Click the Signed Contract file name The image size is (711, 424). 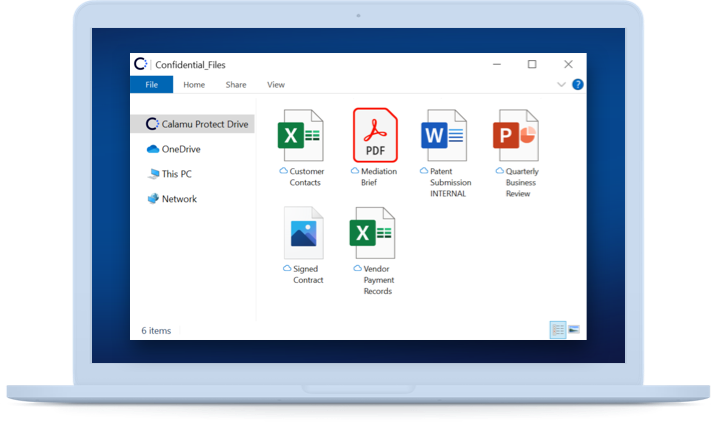click(x=308, y=274)
